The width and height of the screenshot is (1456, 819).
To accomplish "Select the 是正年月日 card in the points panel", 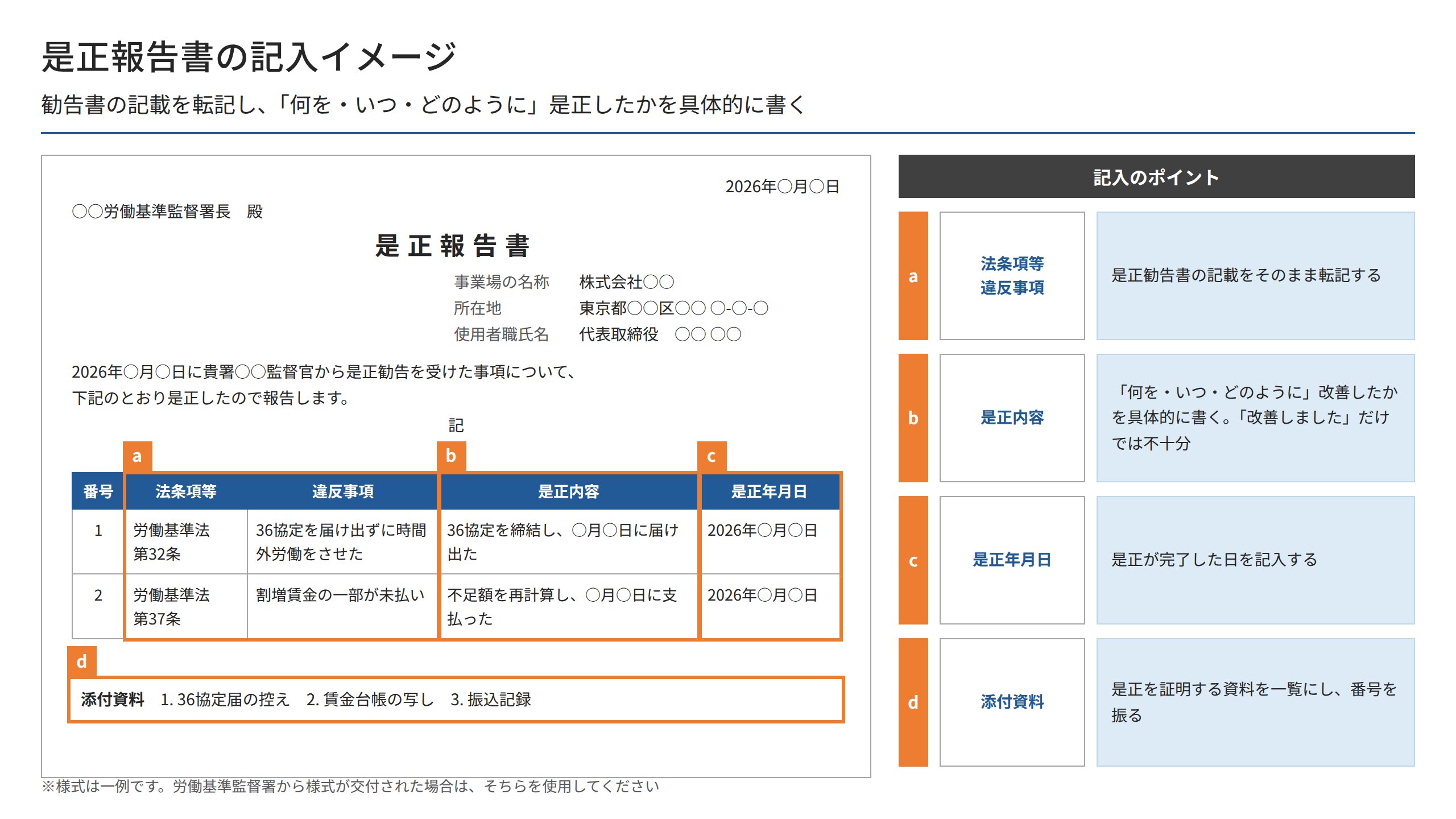I will point(1012,560).
